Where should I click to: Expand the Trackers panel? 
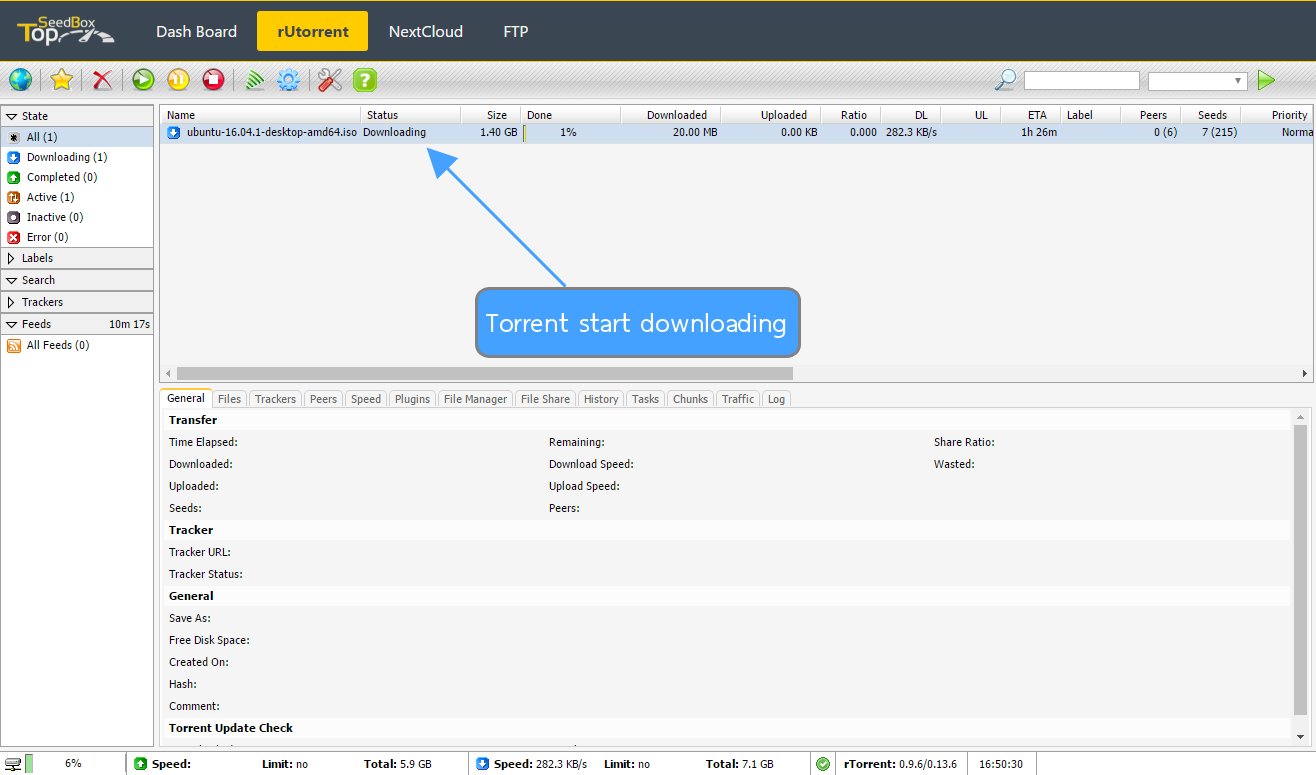[77, 302]
